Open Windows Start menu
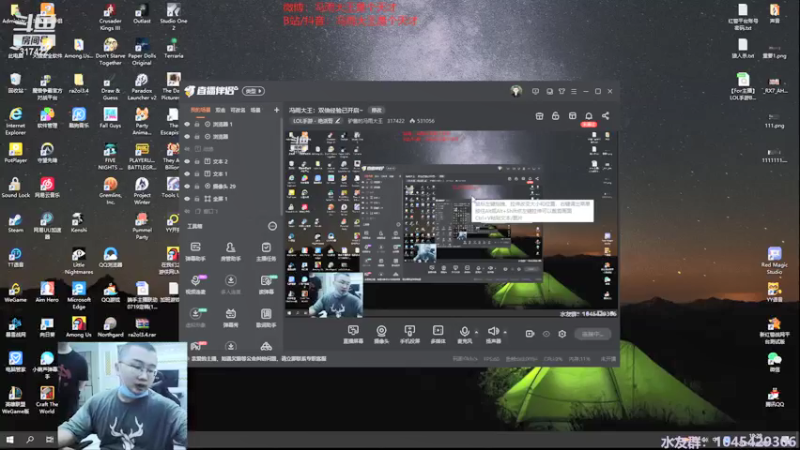800x450 pixels. tap(10, 439)
